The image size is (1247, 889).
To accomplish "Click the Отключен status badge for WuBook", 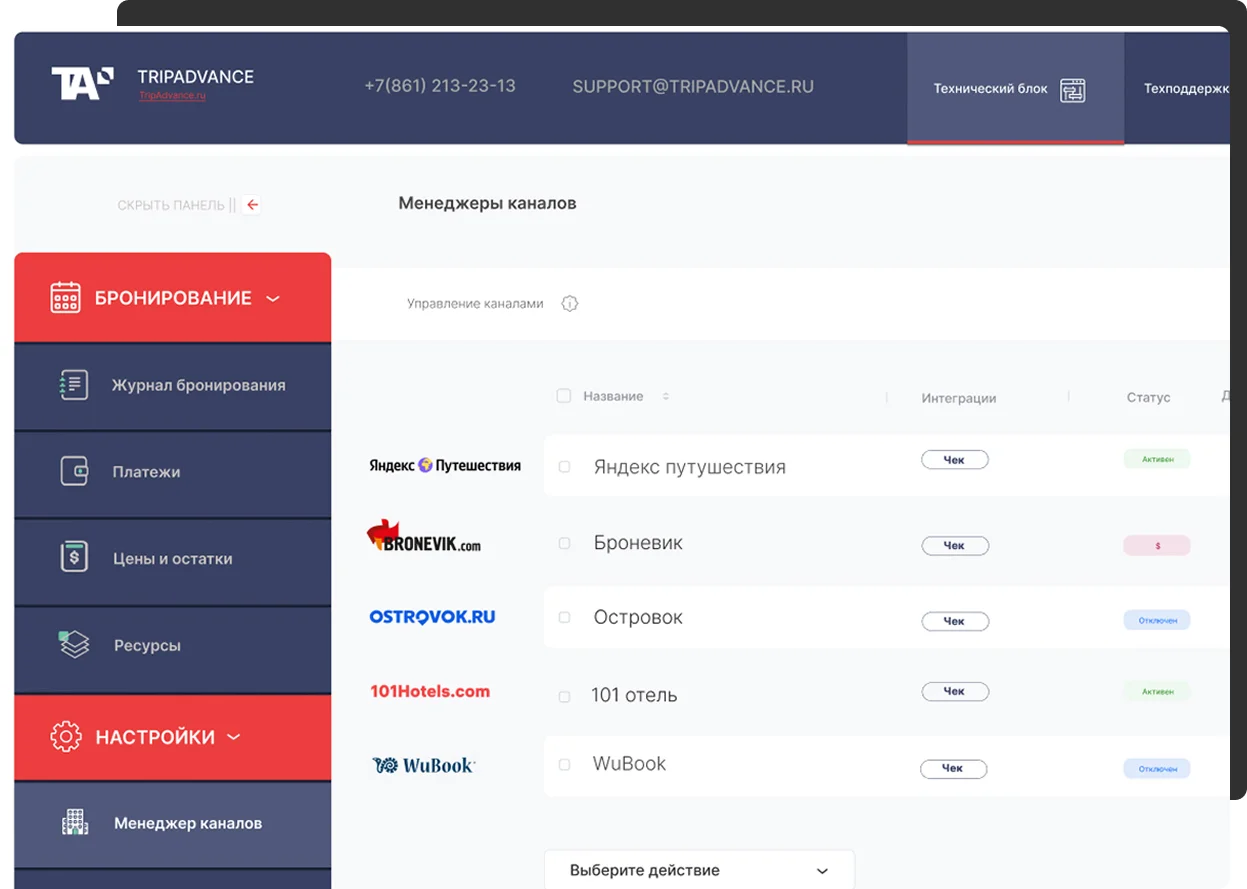I will click(1157, 769).
